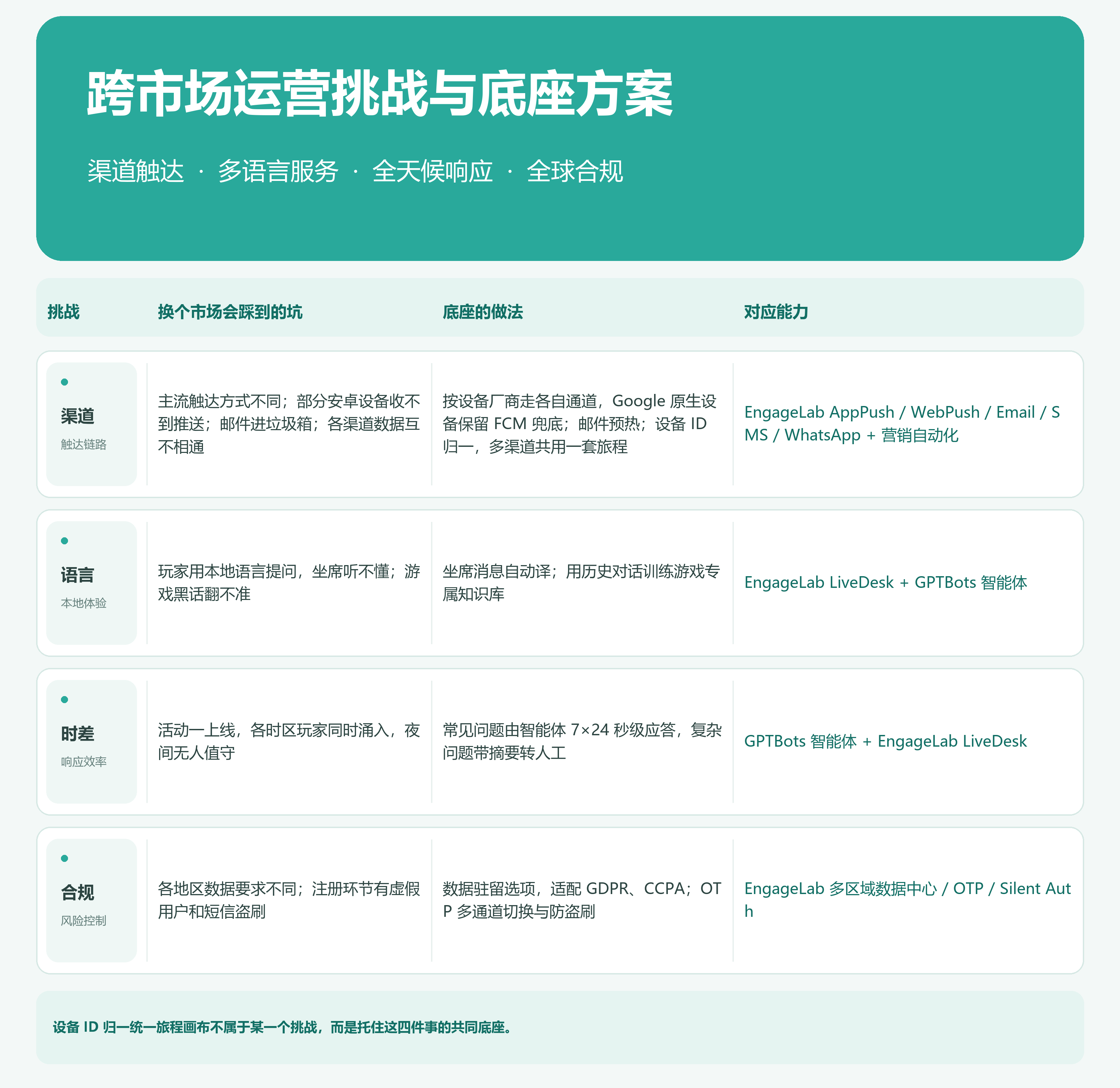
Task: Click the 数据驻留选项 GDPR solution cell
Action: point(582,900)
